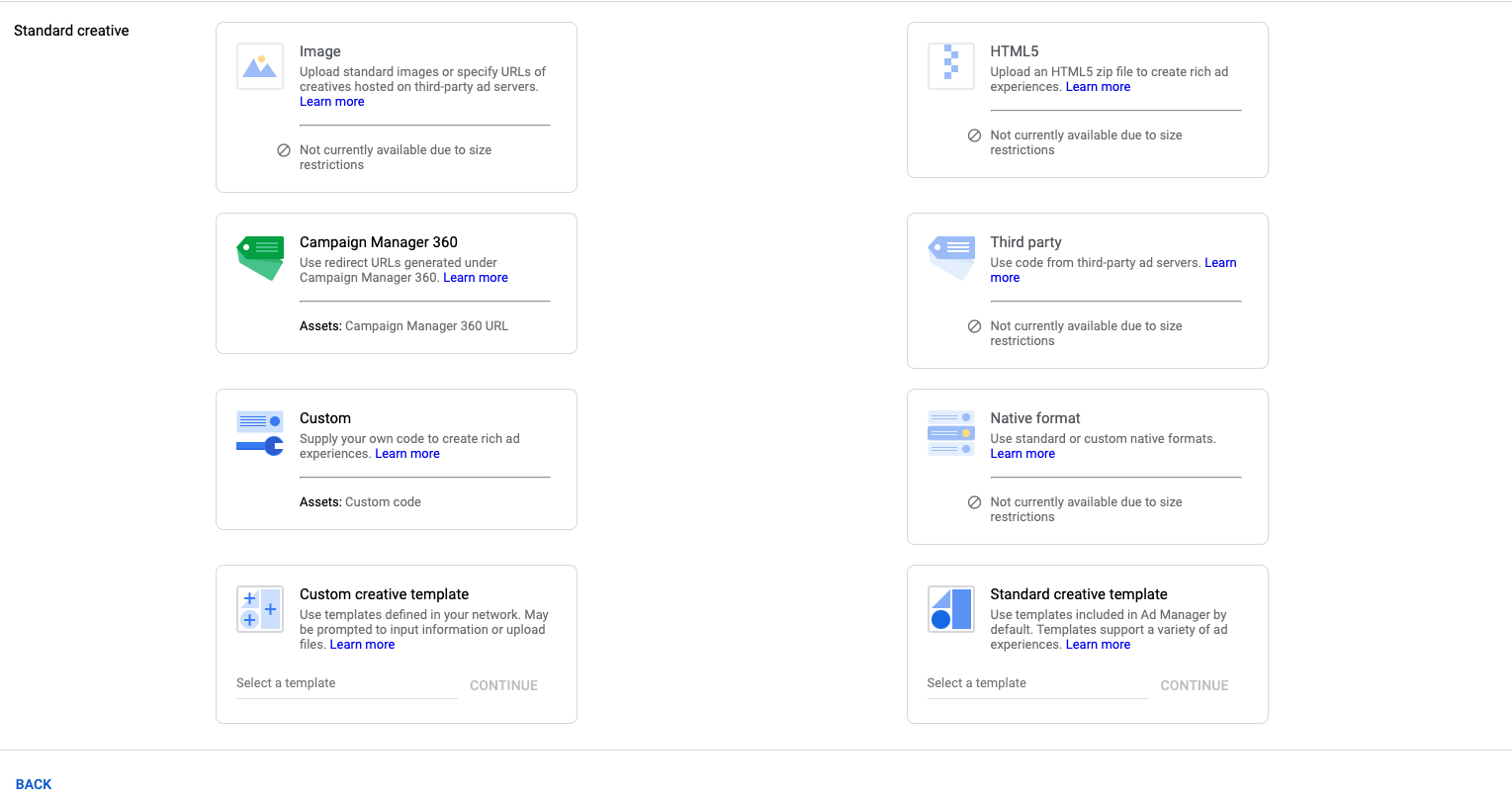Image resolution: width=1512 pixels, height=800 pixels.
Task: Select the Custom creative template icon
Action: point(260,609)
